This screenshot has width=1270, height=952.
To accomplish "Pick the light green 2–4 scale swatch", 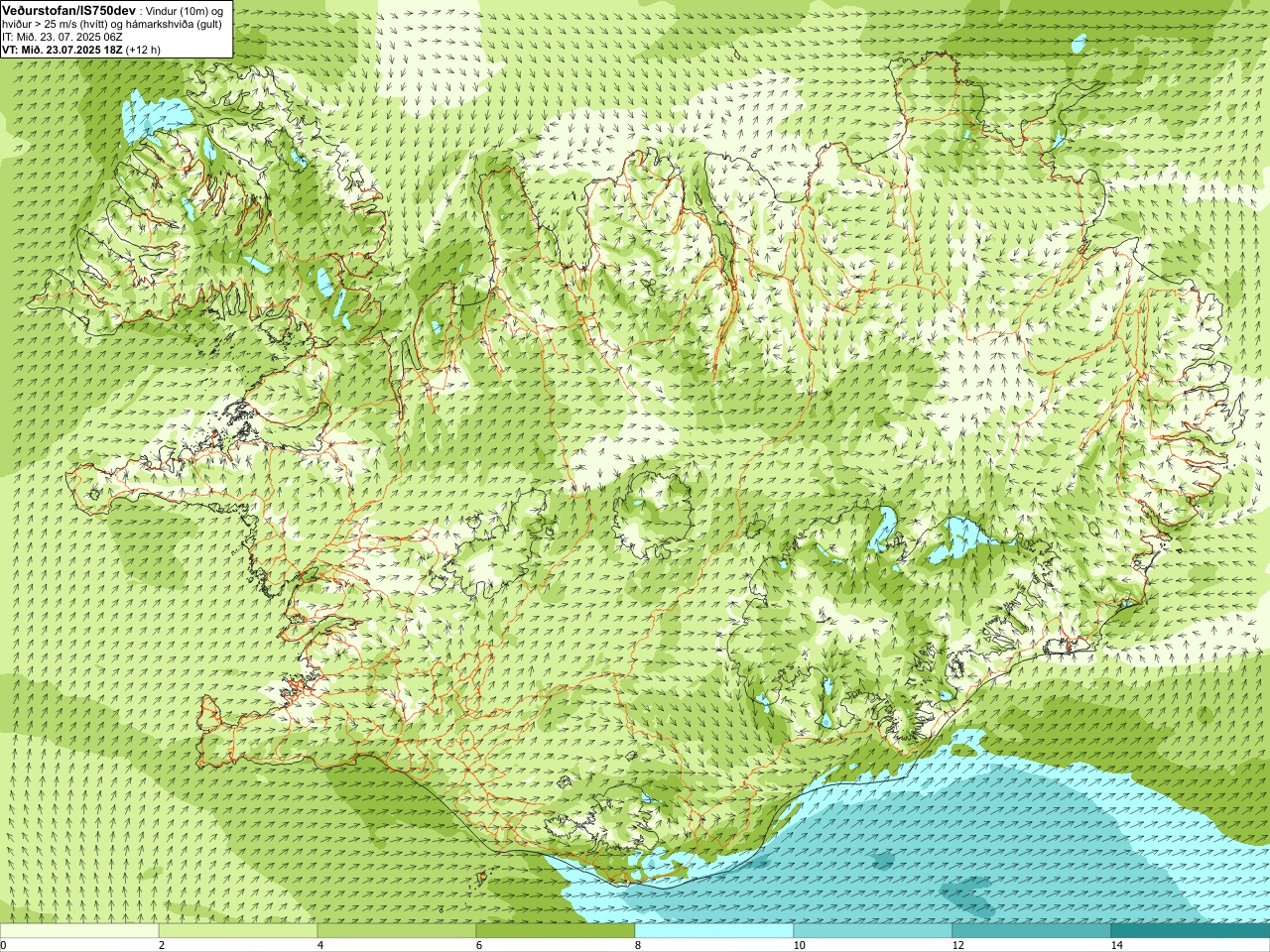I will point(238,931).
